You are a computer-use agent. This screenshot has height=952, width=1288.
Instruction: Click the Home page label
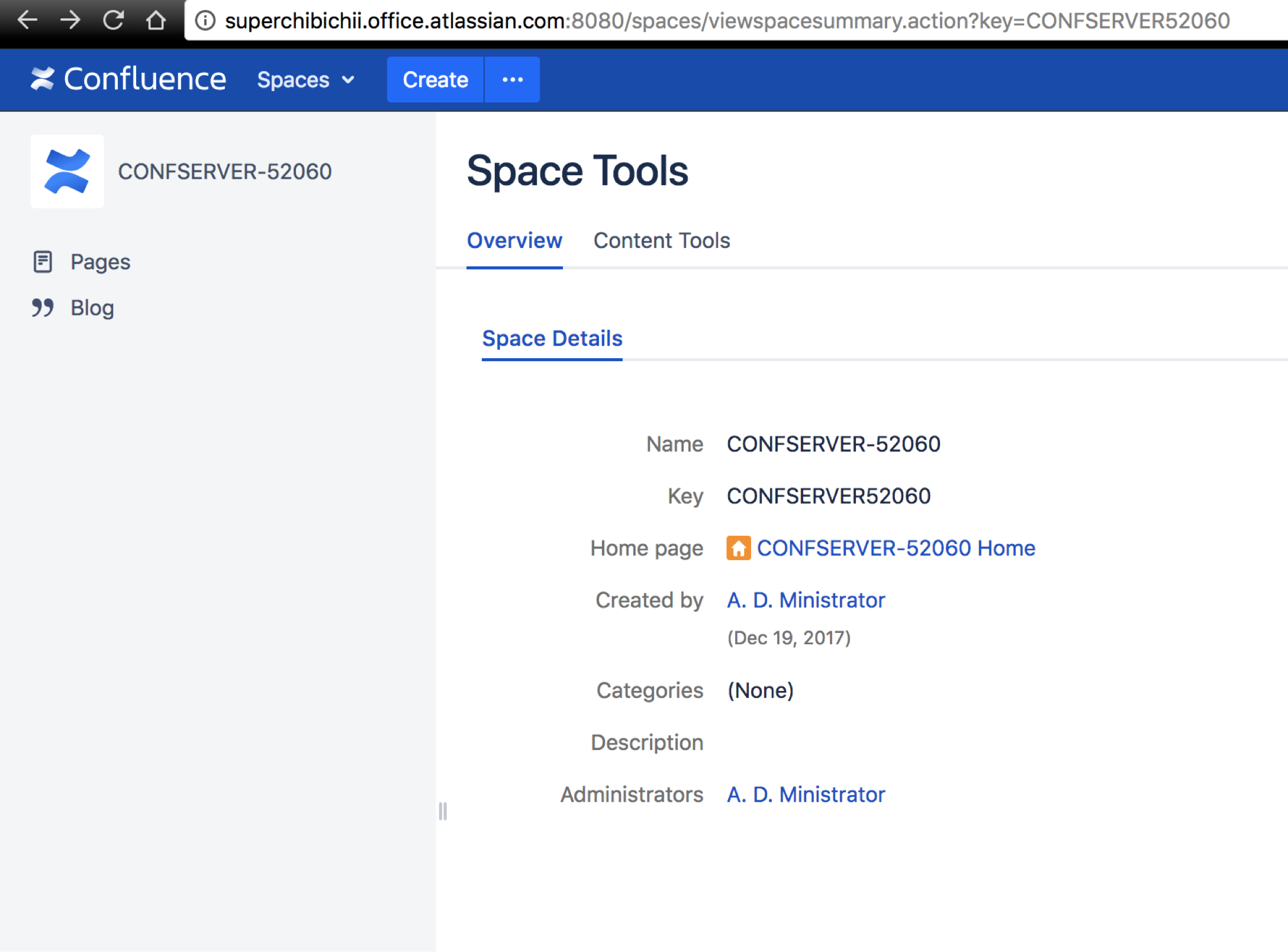(x=647, y=548)
